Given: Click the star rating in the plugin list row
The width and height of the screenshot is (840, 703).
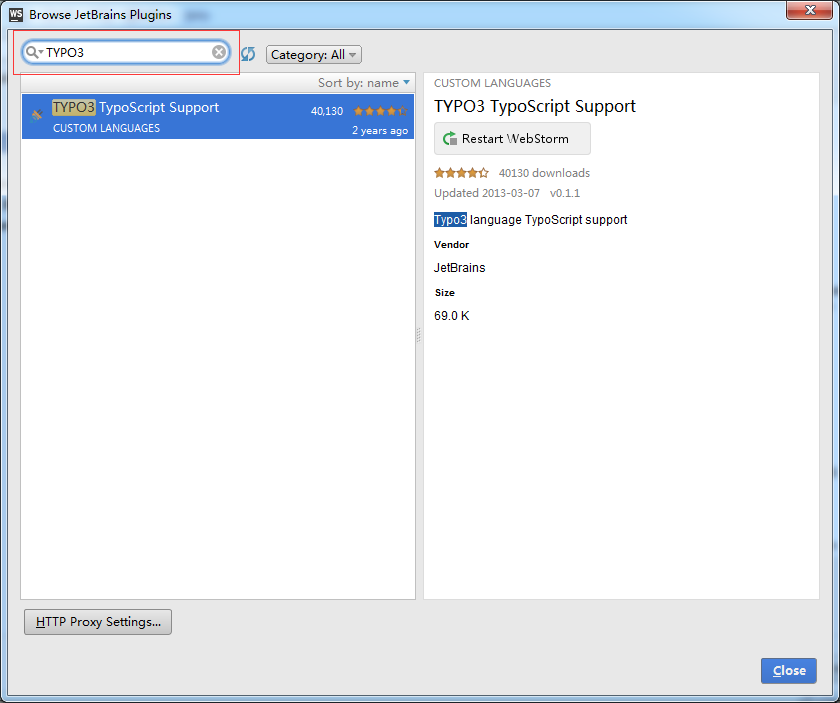Looking at the screenshot, I should (x=380, y=111).
